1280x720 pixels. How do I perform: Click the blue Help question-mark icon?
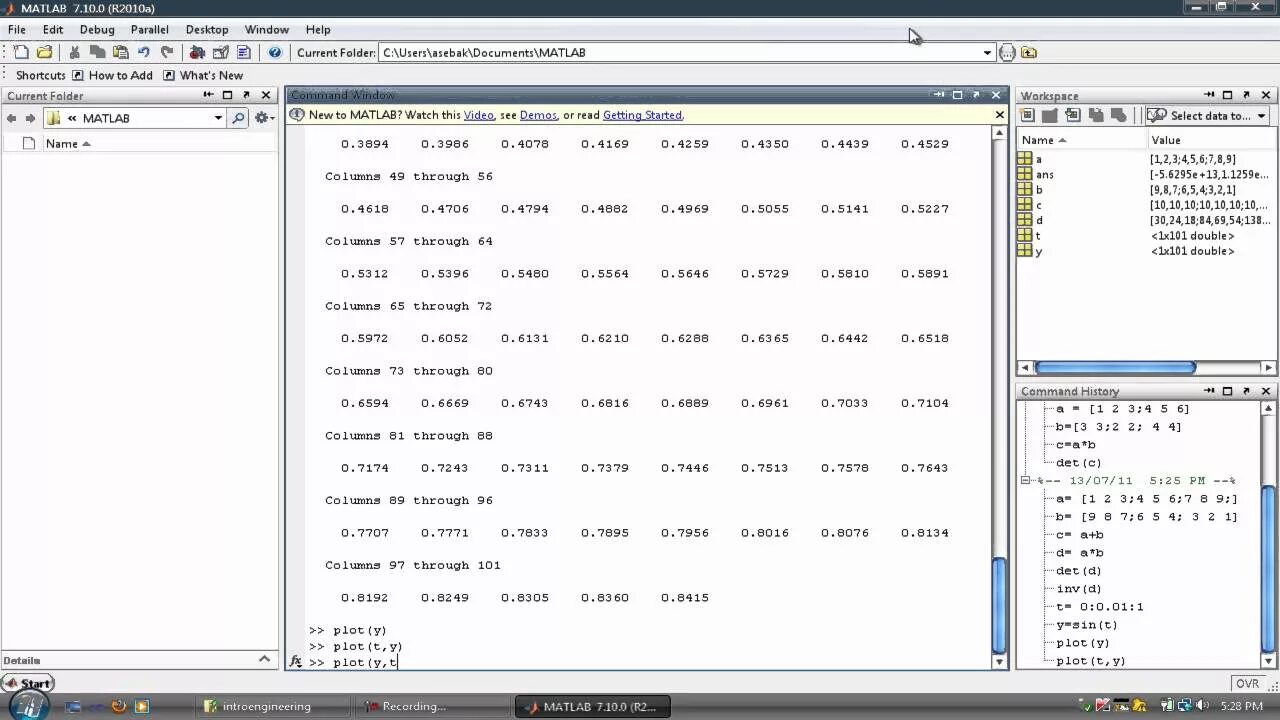pos(275,52)
